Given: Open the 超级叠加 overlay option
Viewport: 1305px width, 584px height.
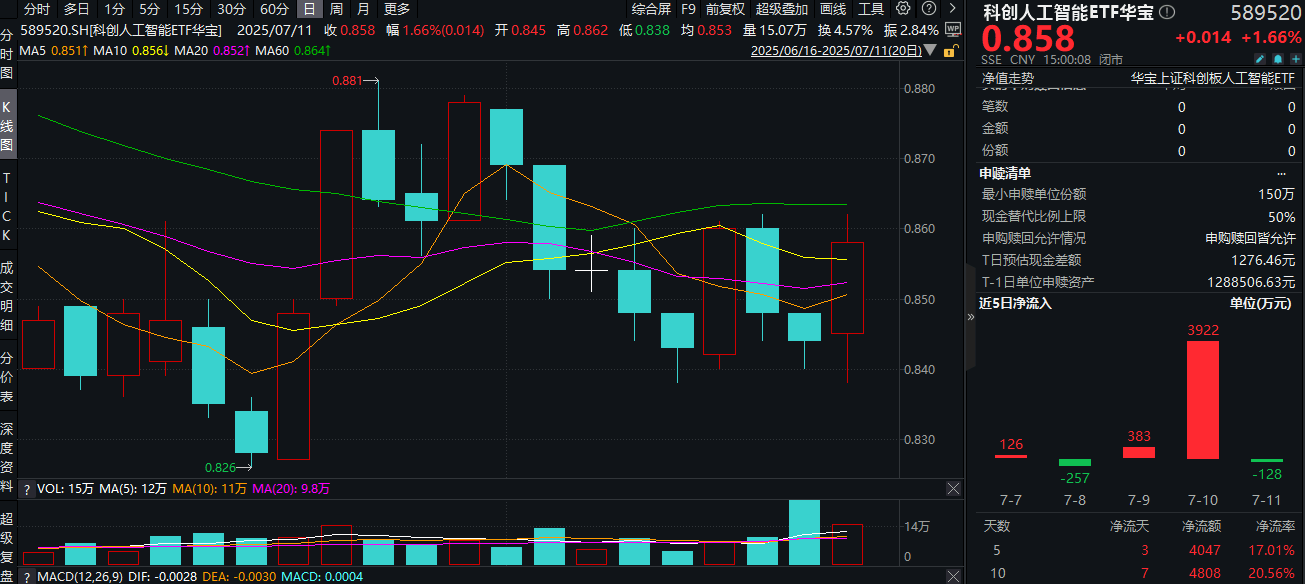Looking at the screenshot, I should click(781, 9).
